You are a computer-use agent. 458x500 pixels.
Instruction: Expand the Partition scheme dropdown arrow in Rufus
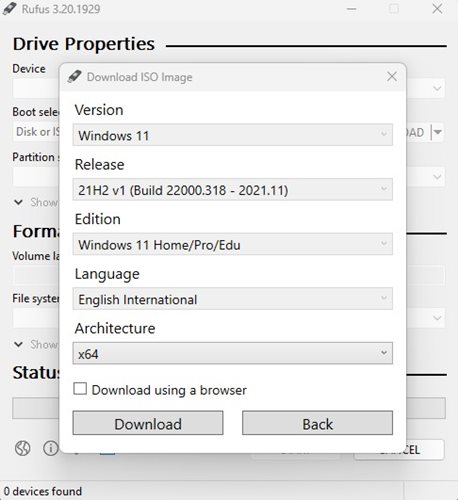coord(437,176)
